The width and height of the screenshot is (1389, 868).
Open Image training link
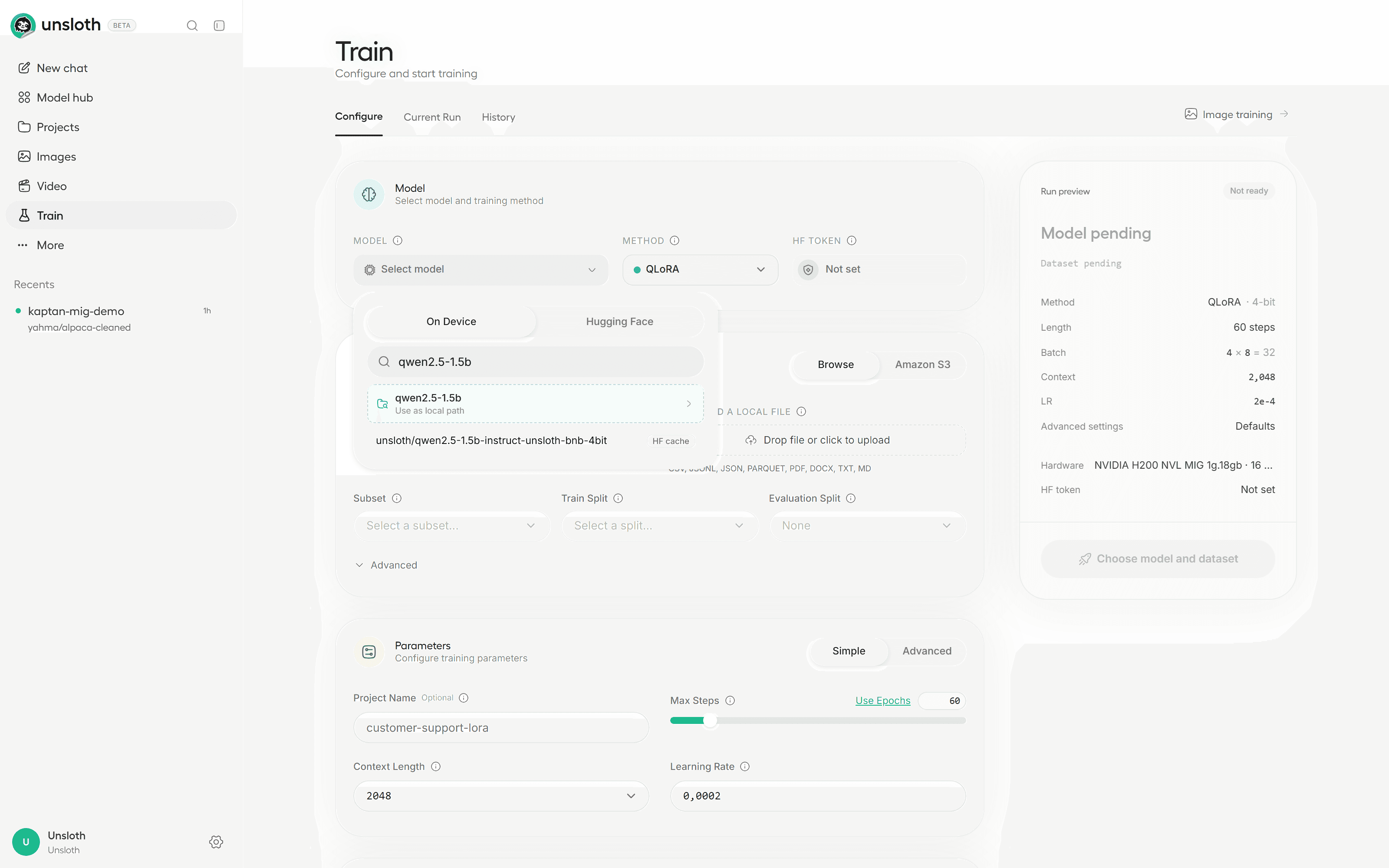click(1236, 114)
